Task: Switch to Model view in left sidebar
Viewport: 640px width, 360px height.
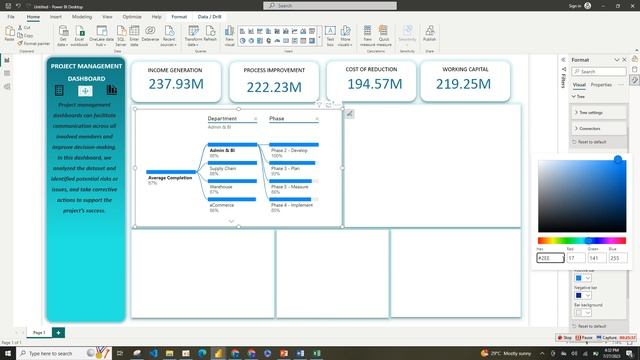Action: pos(7,87)
